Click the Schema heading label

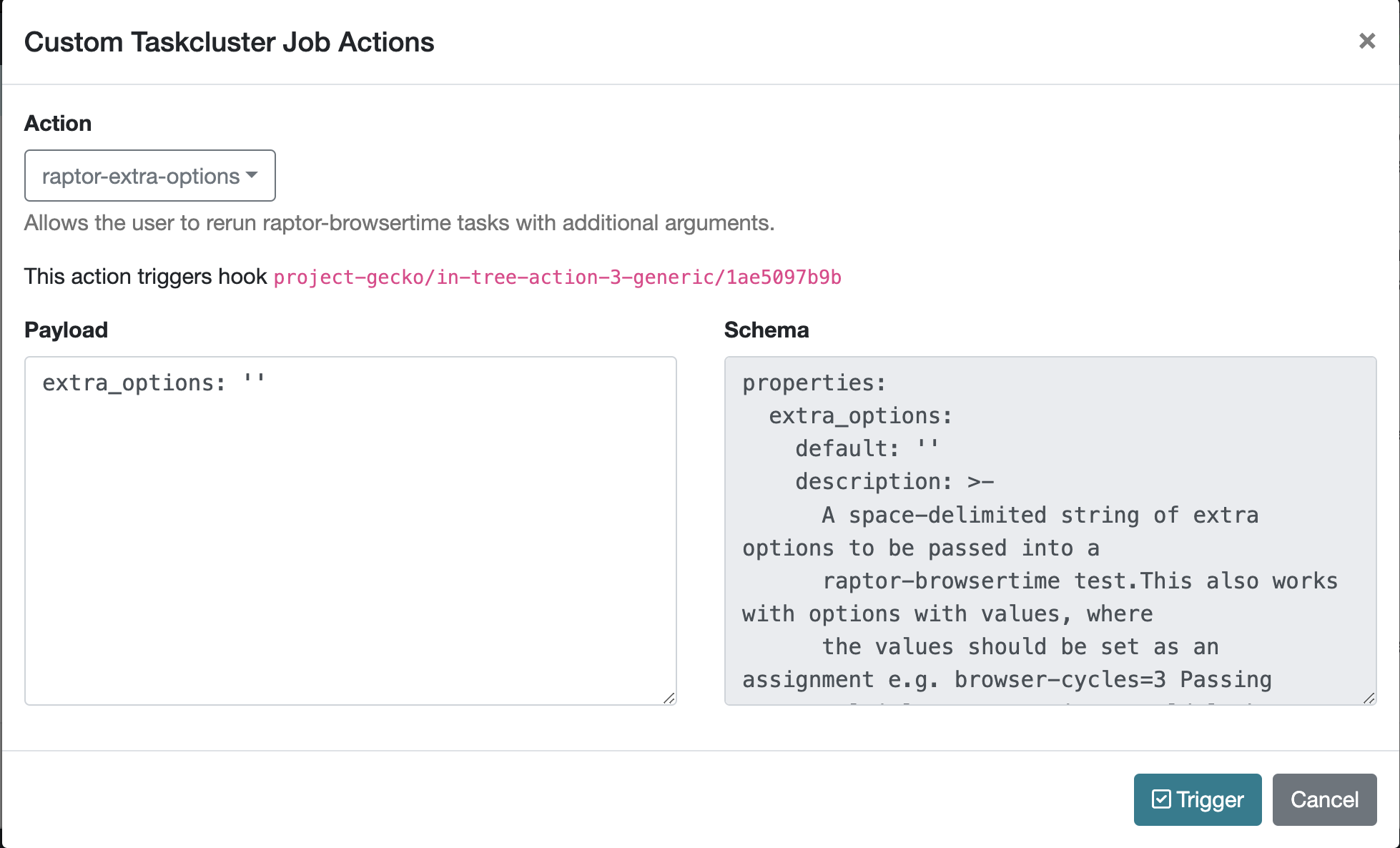pyautogui.click(x=766, y=330)
